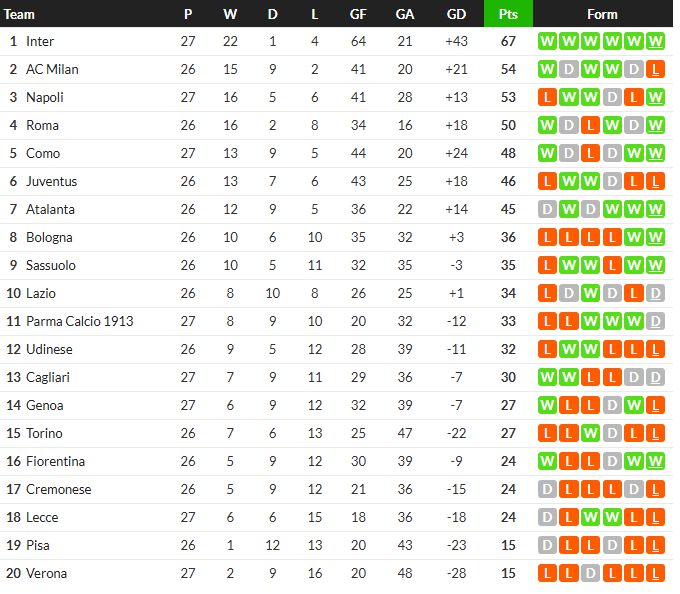Viewport: 680px width, 594px height.
Task: Open the Cremonese team link
Action: pos(59,490)
